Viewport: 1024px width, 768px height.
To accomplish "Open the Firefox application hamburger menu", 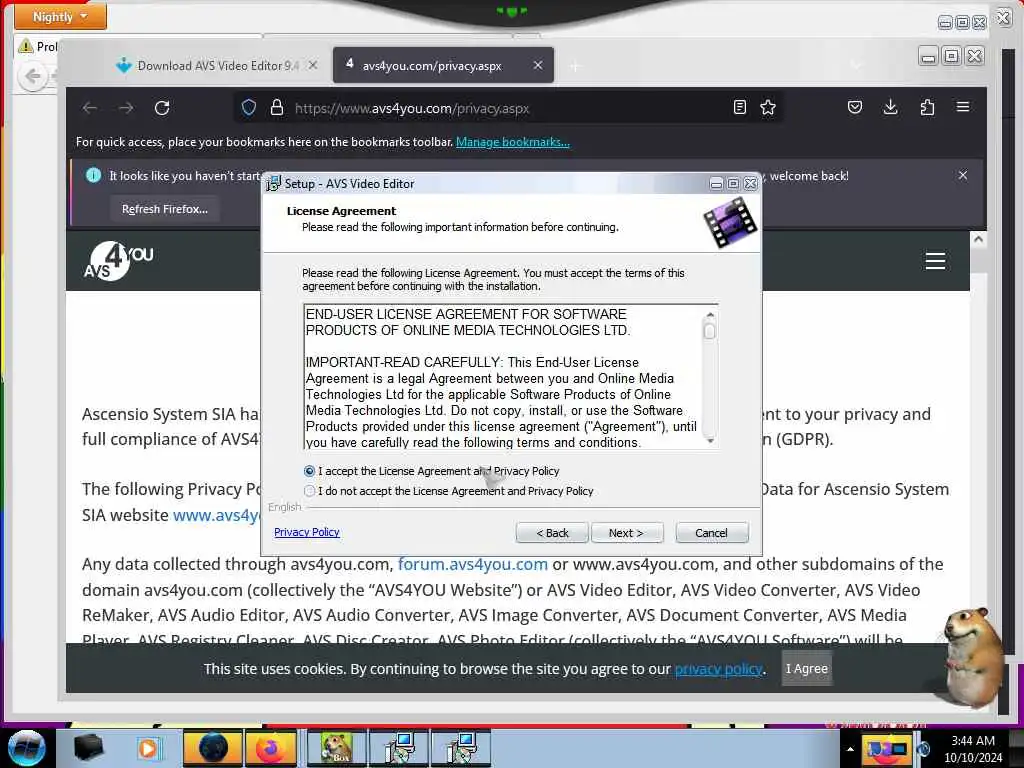I will [963, 106].
